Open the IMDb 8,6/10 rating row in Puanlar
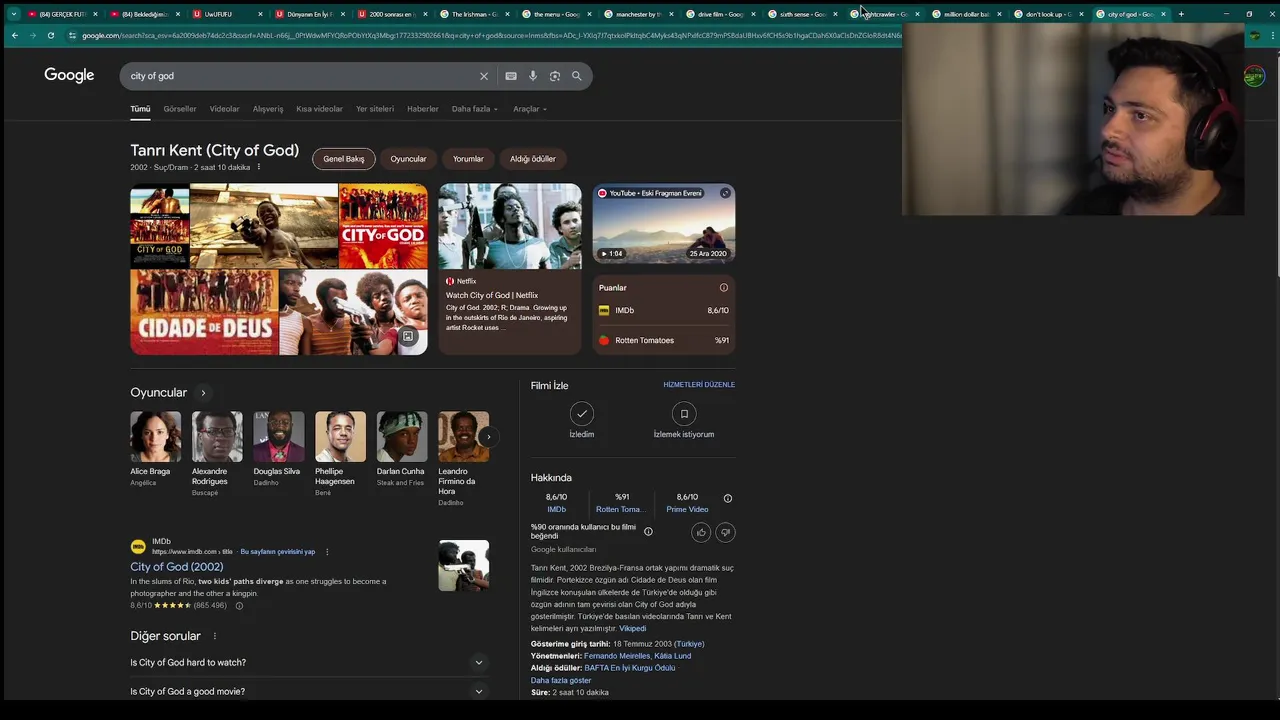This screenshot has height=720, width=1280. (x=664, y=311)
